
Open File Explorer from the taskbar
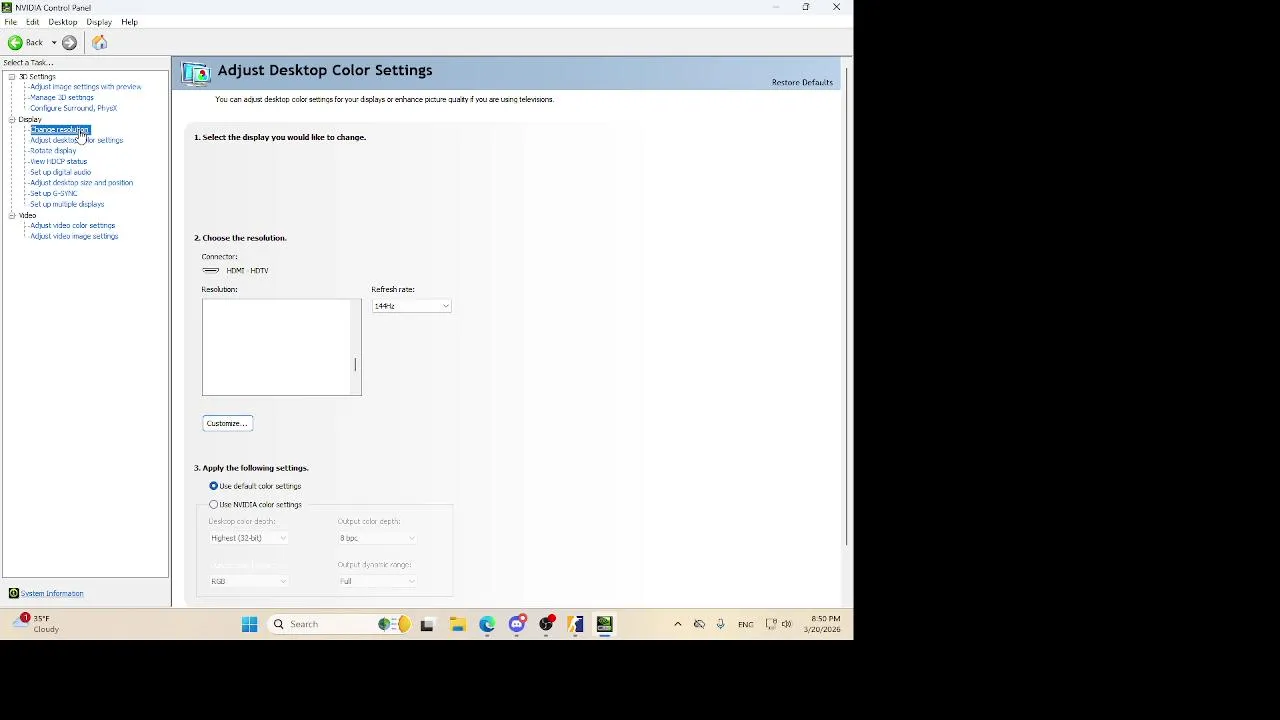tap(457, 624)
